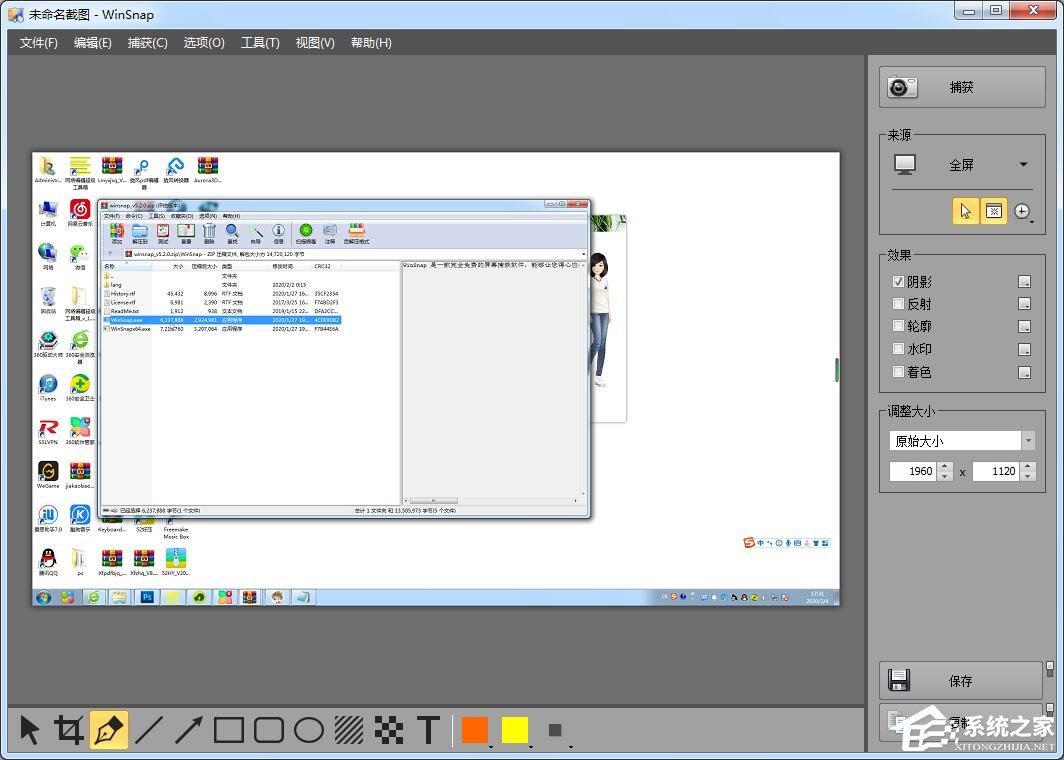Select the Crop tool

68,730
